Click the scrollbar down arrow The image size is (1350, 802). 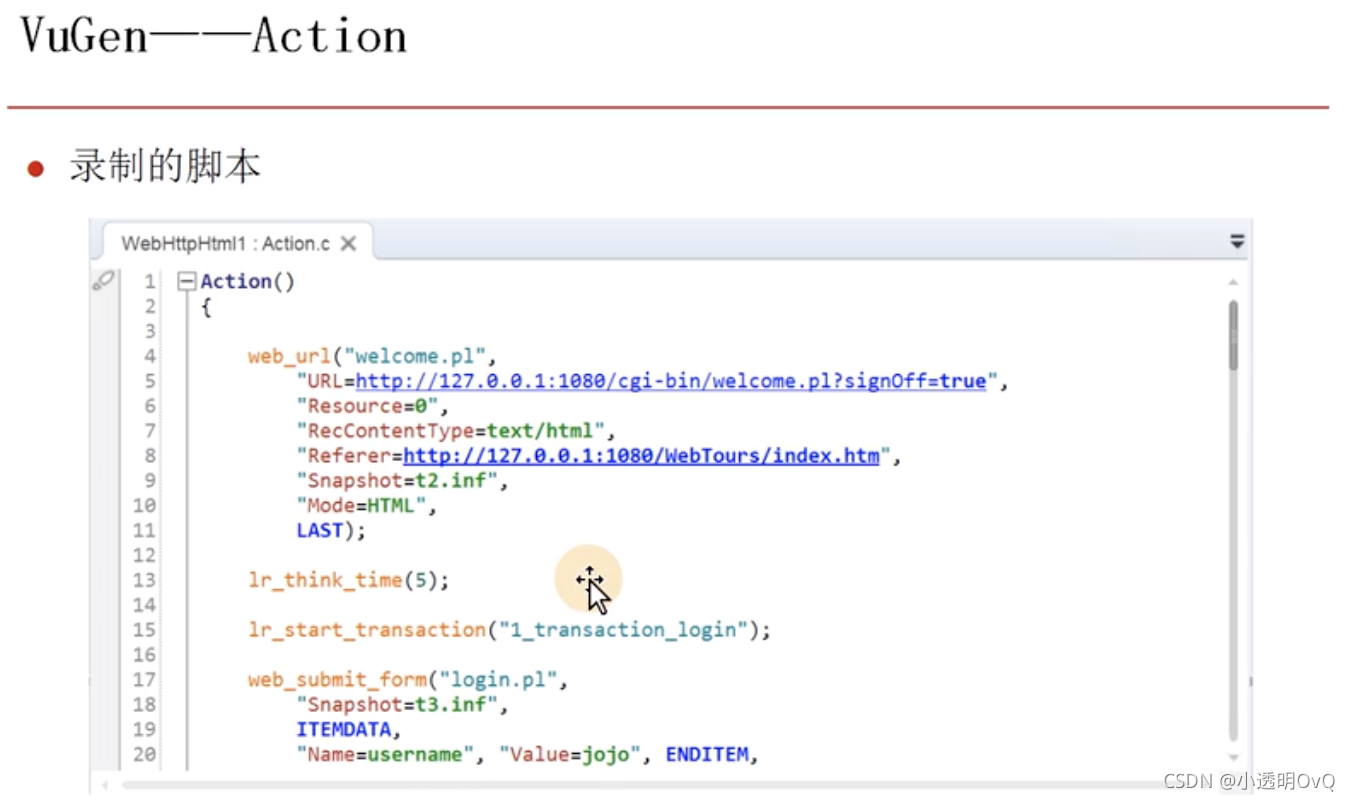pyautogui.click(x=1233, y=757)
